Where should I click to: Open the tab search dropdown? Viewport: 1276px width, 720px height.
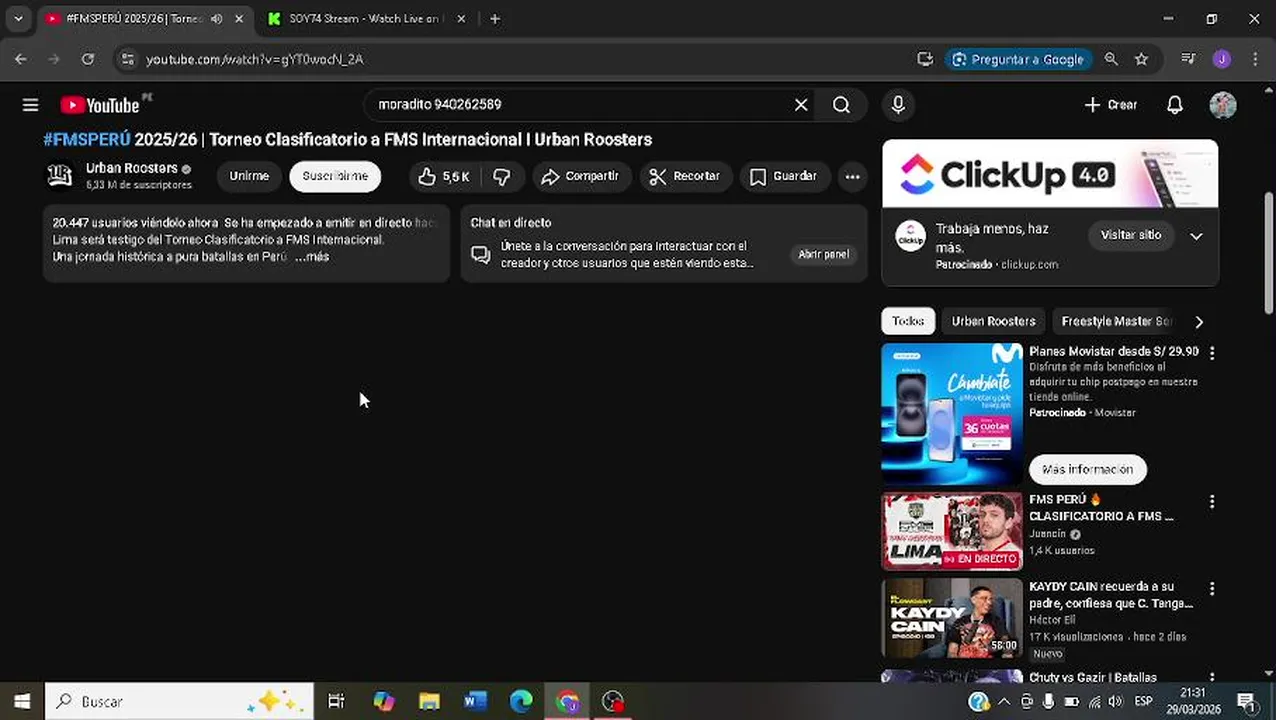tap(18, 19)
